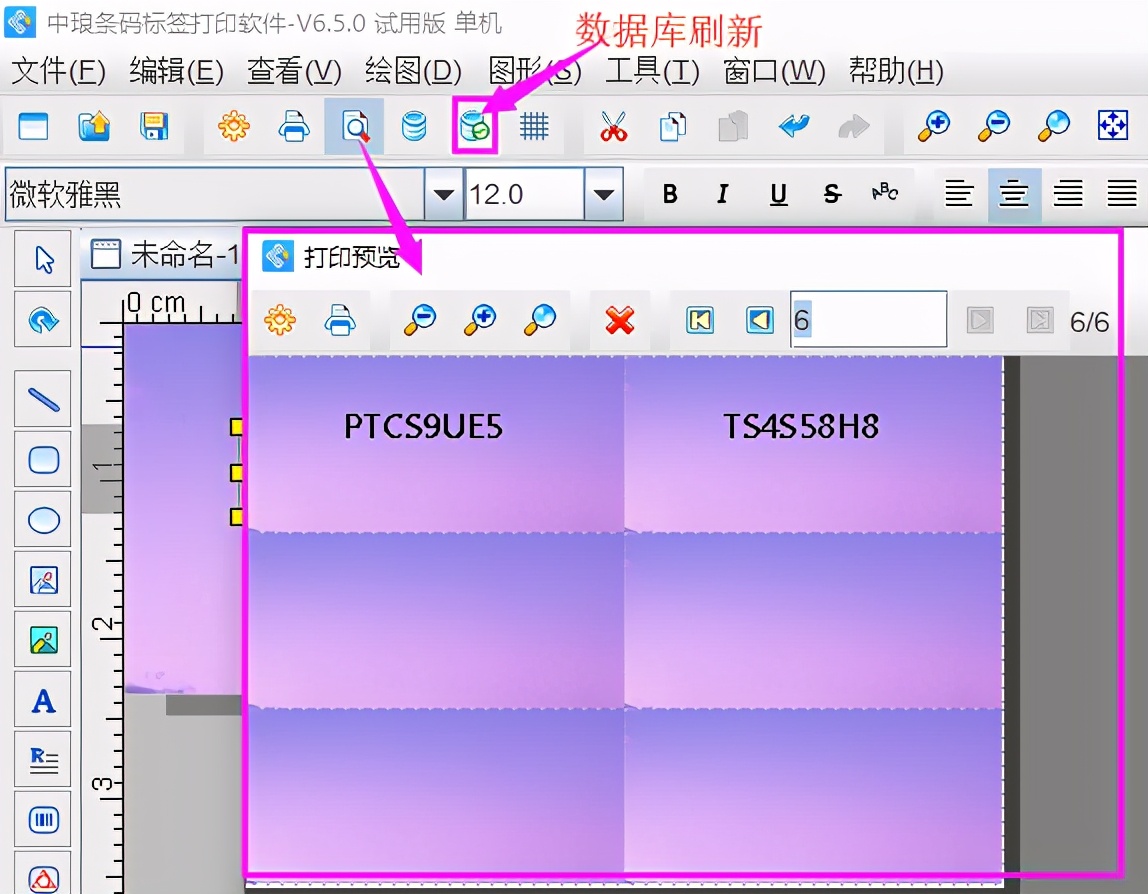
Task: Click the rotate arrow tool in left sidebar
Action: tap(43, 320)
